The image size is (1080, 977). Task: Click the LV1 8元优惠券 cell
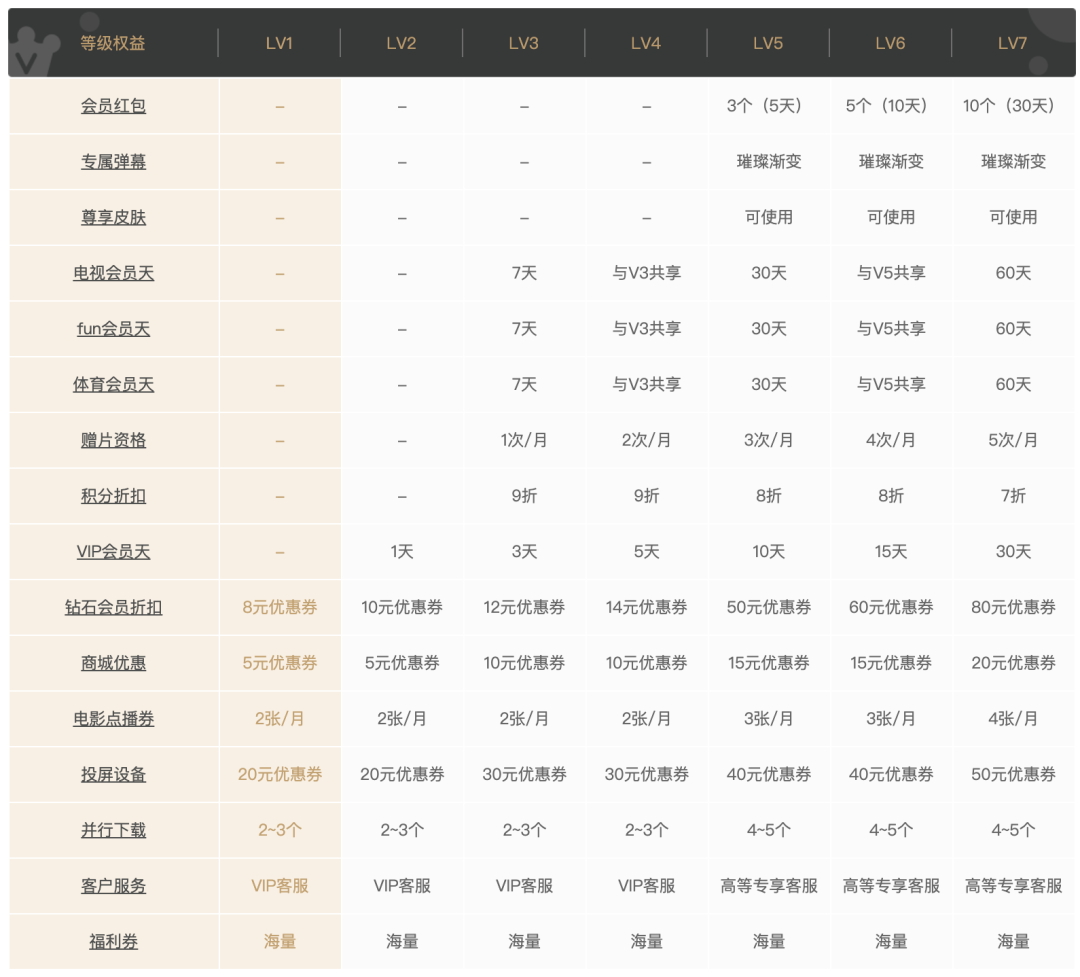(279, 607)
